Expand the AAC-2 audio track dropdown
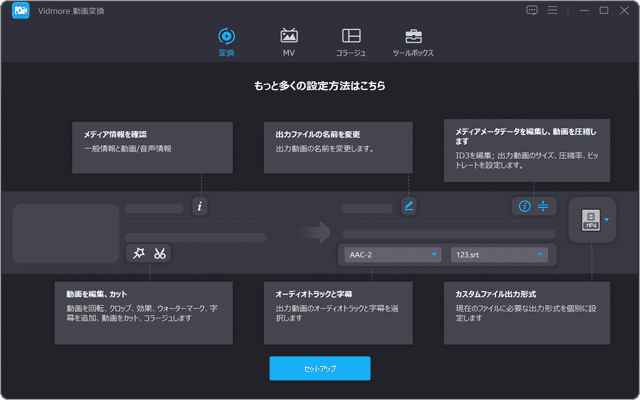 (434, 255)
